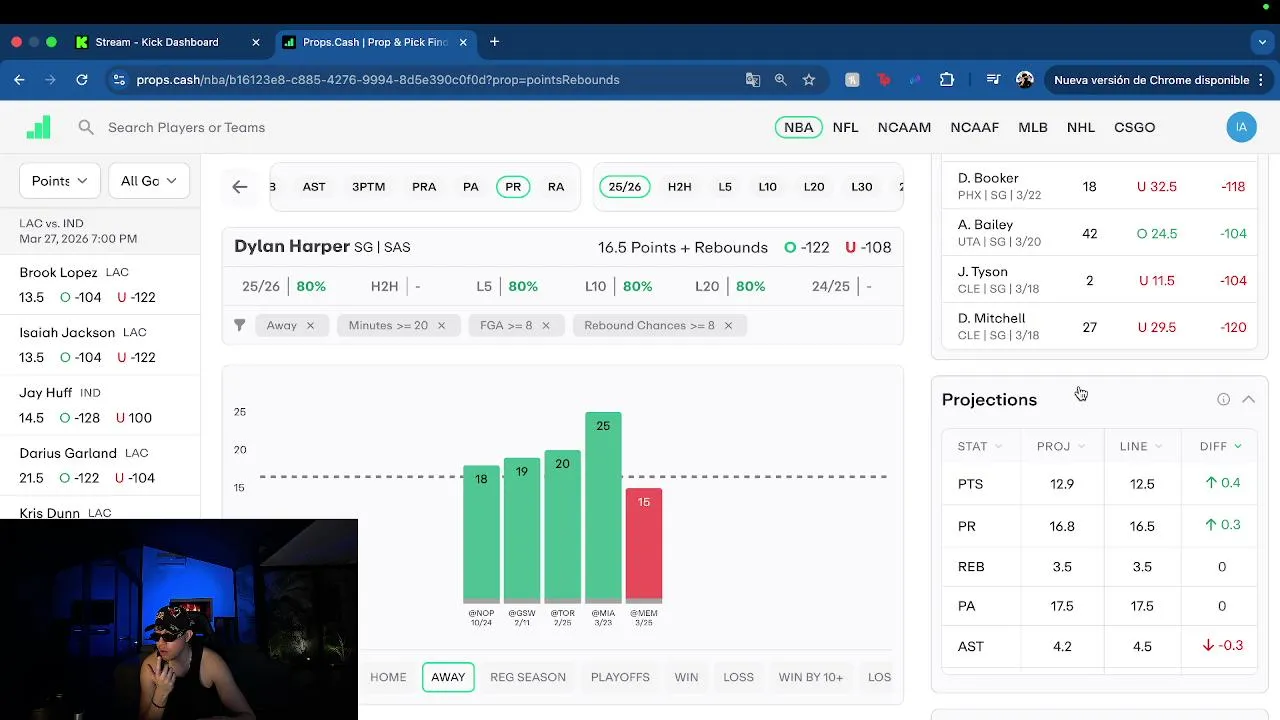1280x720 pixels.
Task: Toggle the L5 range filter
Action: pyautogui.click(x=725, y=187)
